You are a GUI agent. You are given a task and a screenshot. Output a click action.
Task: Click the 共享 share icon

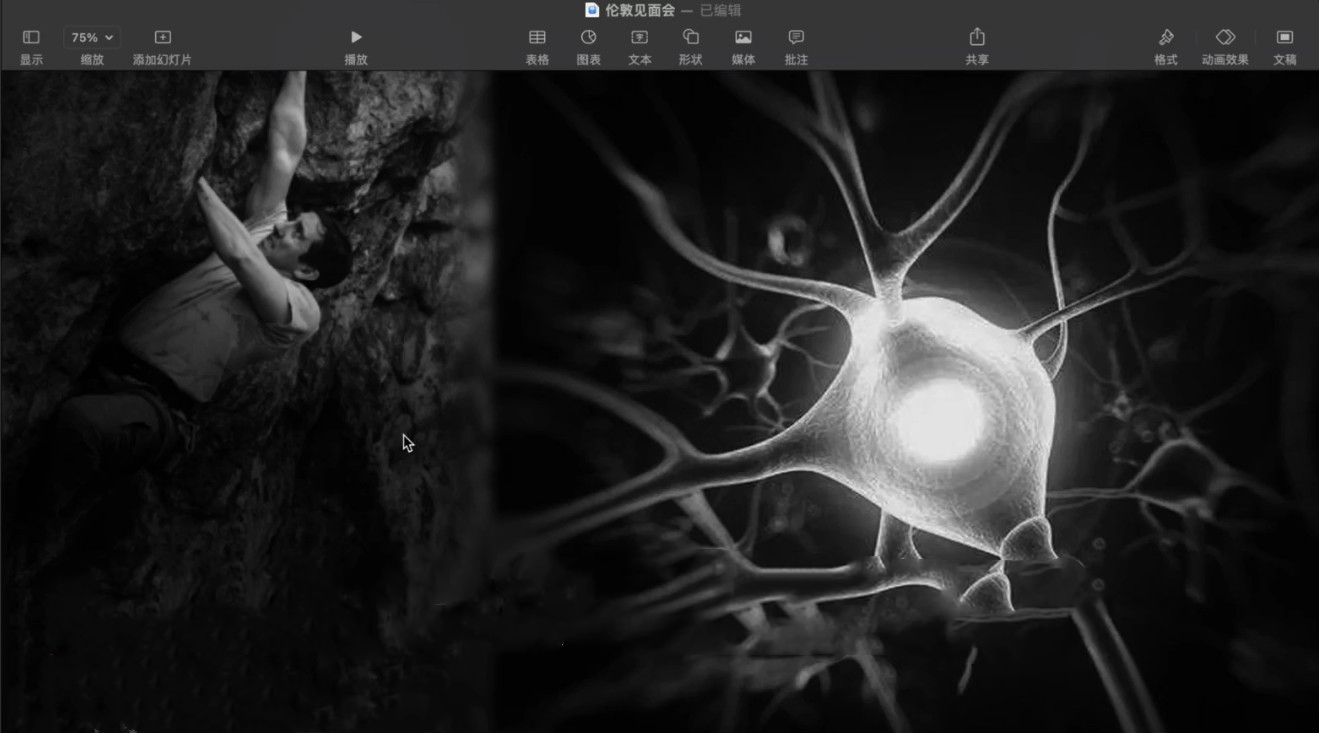pos(977,38)
